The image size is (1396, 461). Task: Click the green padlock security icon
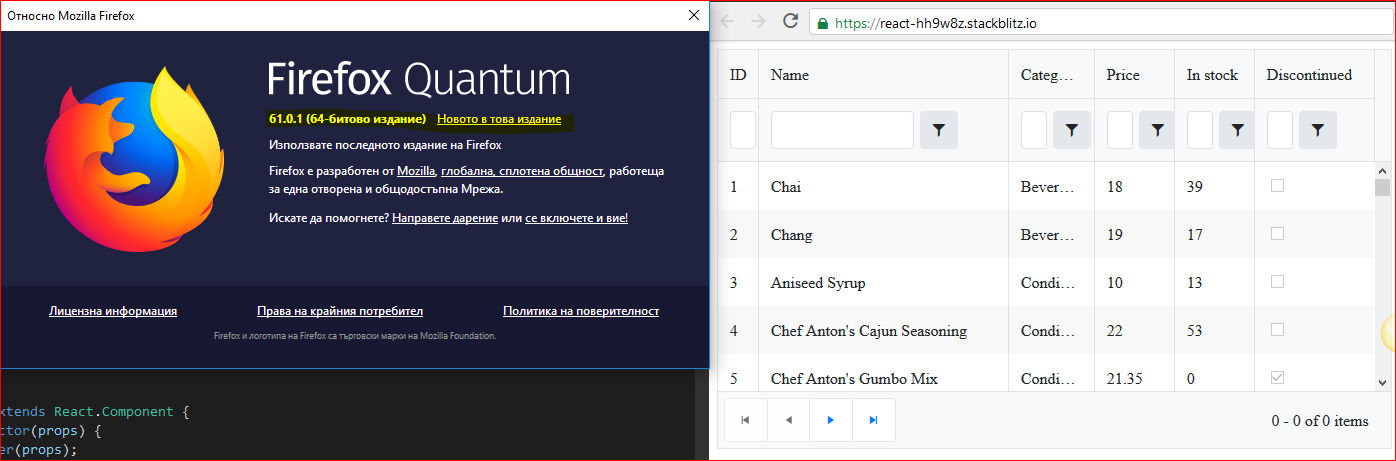click(823, 22)
